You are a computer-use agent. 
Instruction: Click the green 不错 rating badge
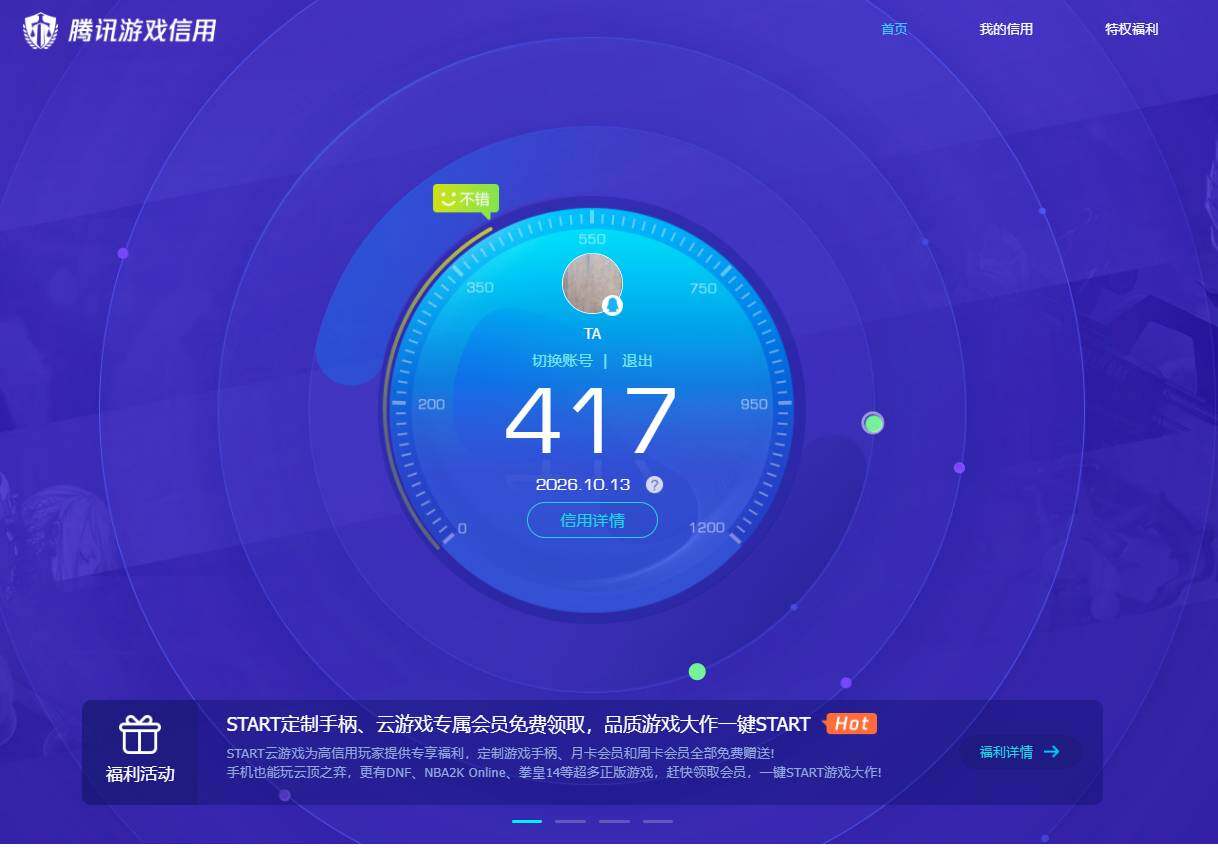point(466,199)
